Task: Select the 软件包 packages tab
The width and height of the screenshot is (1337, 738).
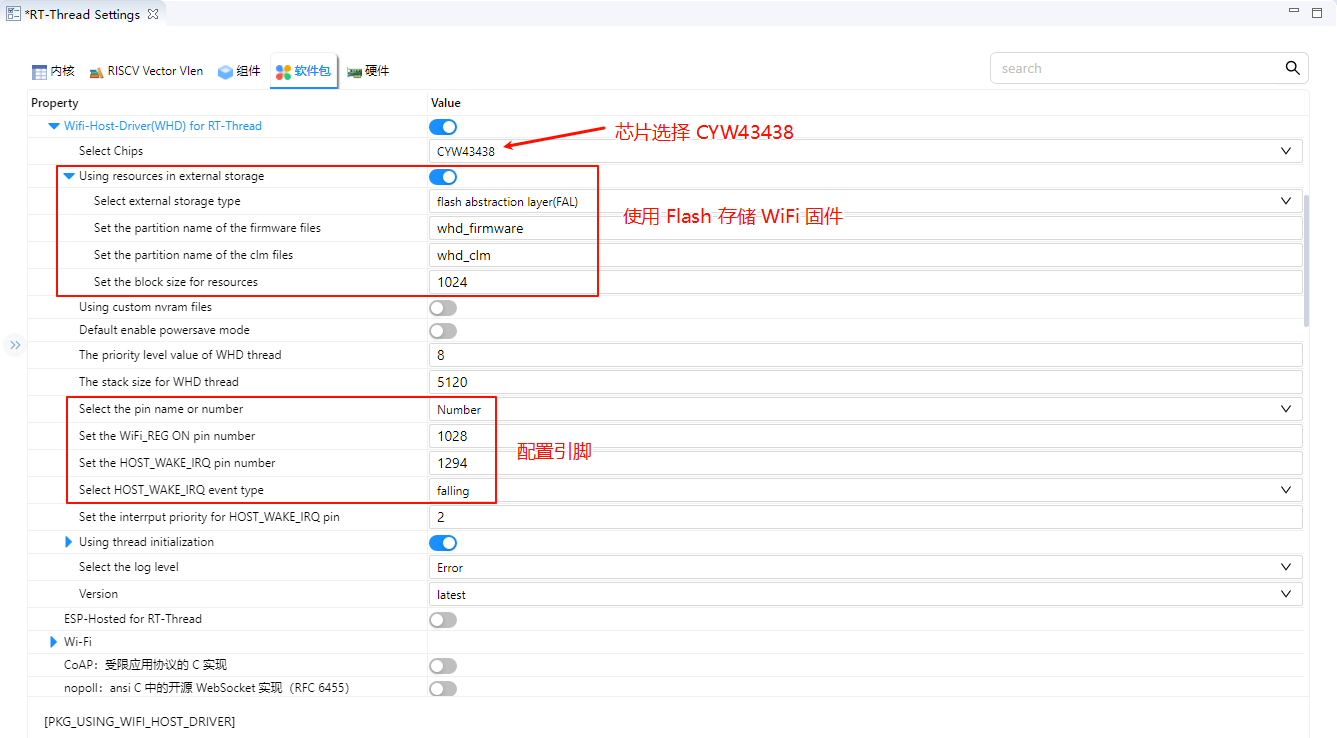Action: coord(303,71)
